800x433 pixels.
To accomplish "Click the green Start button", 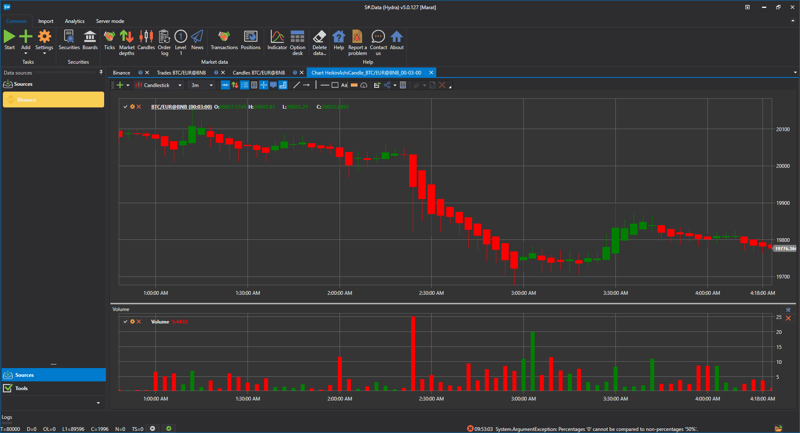I will (x=9, y=39).
